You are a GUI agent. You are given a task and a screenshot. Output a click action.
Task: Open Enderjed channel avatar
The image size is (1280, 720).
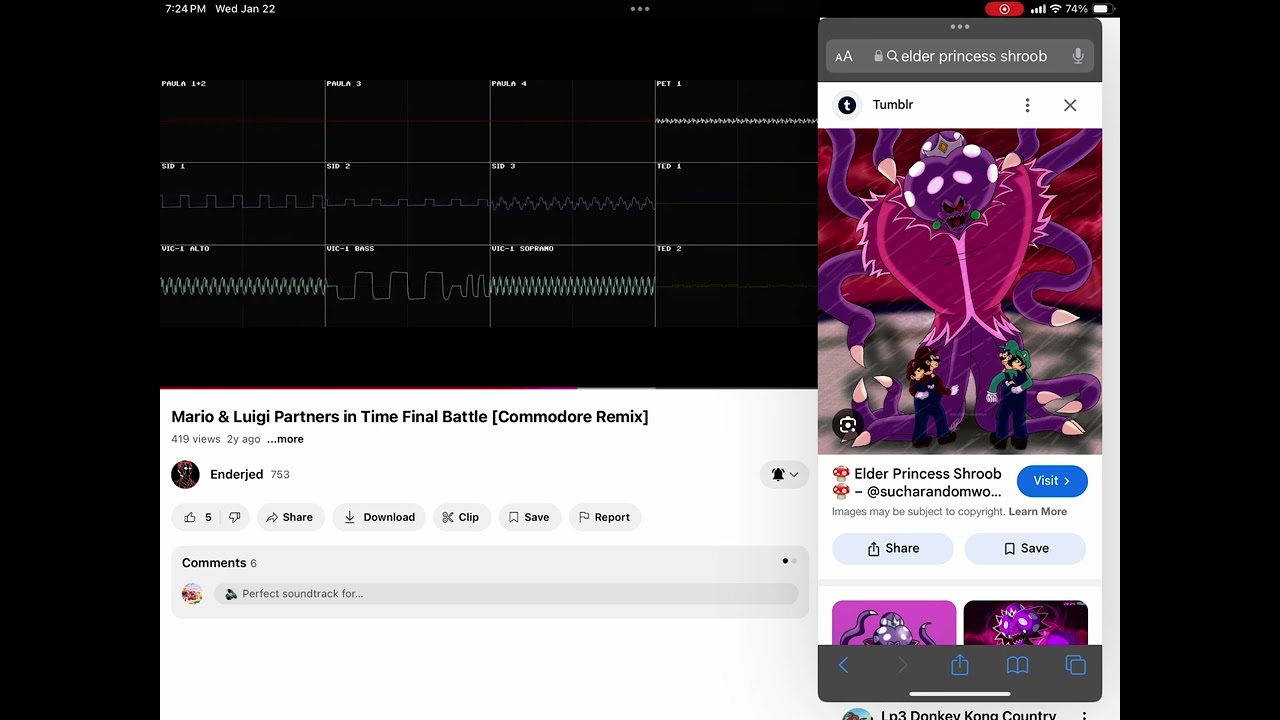pos(185,475)
